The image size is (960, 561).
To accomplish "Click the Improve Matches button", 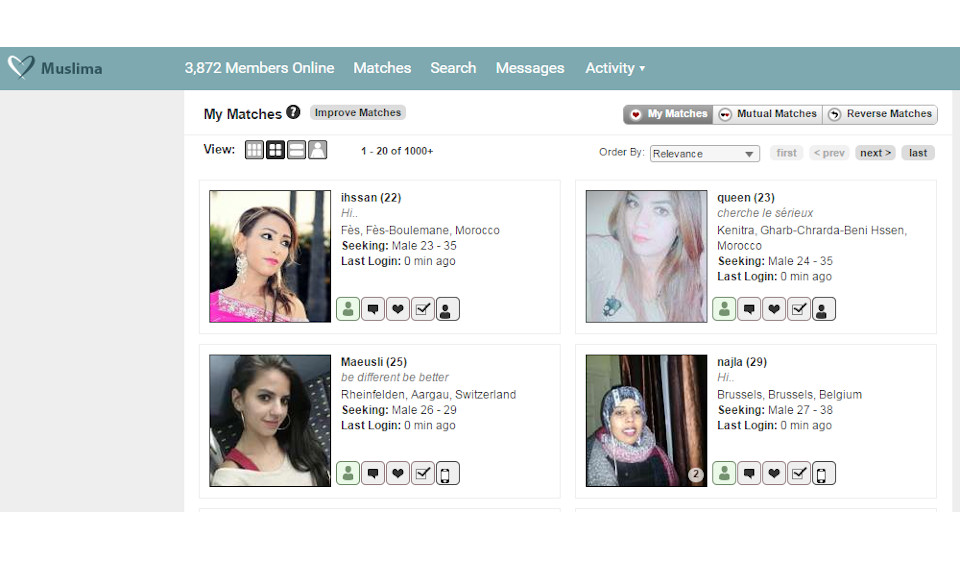I will [x=358, y=113].
